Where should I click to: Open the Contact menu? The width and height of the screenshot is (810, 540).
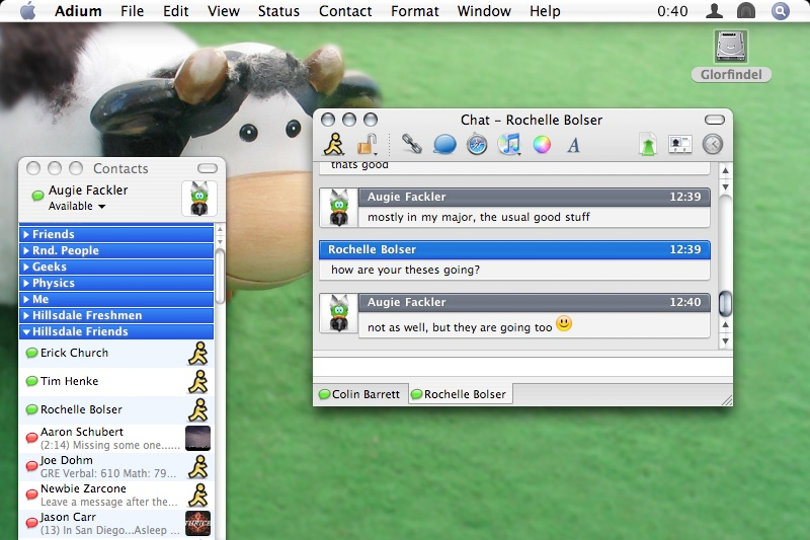tap(345, 11)
